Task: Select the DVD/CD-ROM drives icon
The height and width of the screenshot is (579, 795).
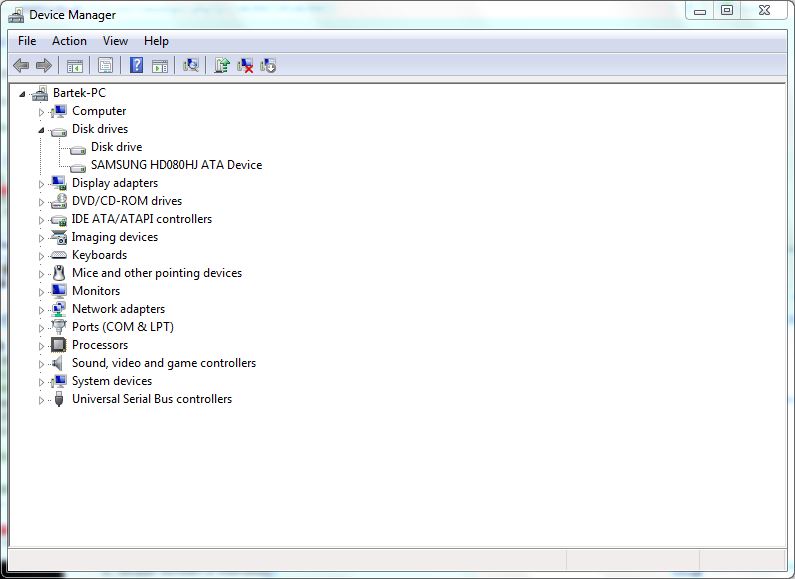Action: [59, 201]
